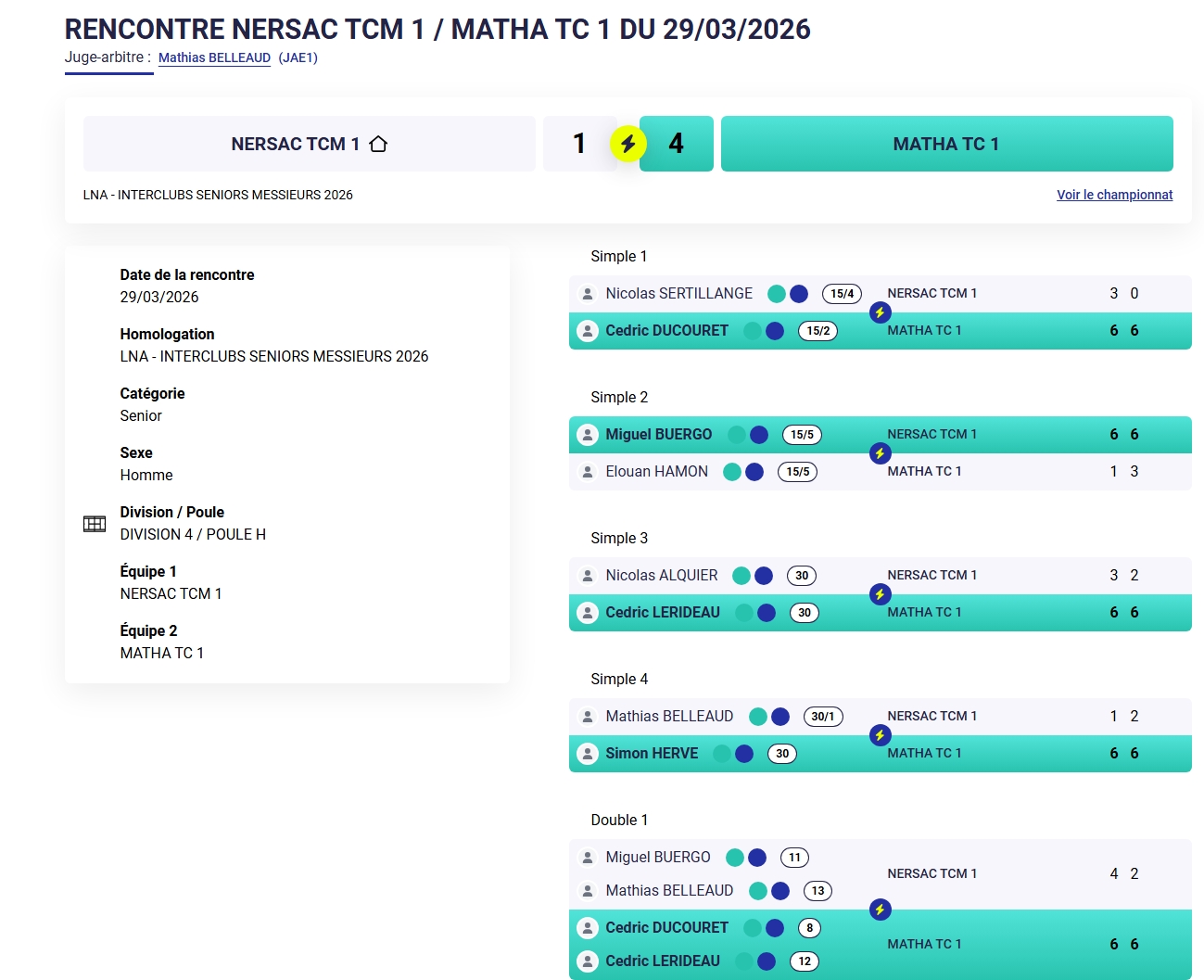The height and width of the screenshot is (980, 1204).
Task: Click the 15/4 ranking badge for Nicolas SERTILLANGE
Action: click(x=842, y=294)
